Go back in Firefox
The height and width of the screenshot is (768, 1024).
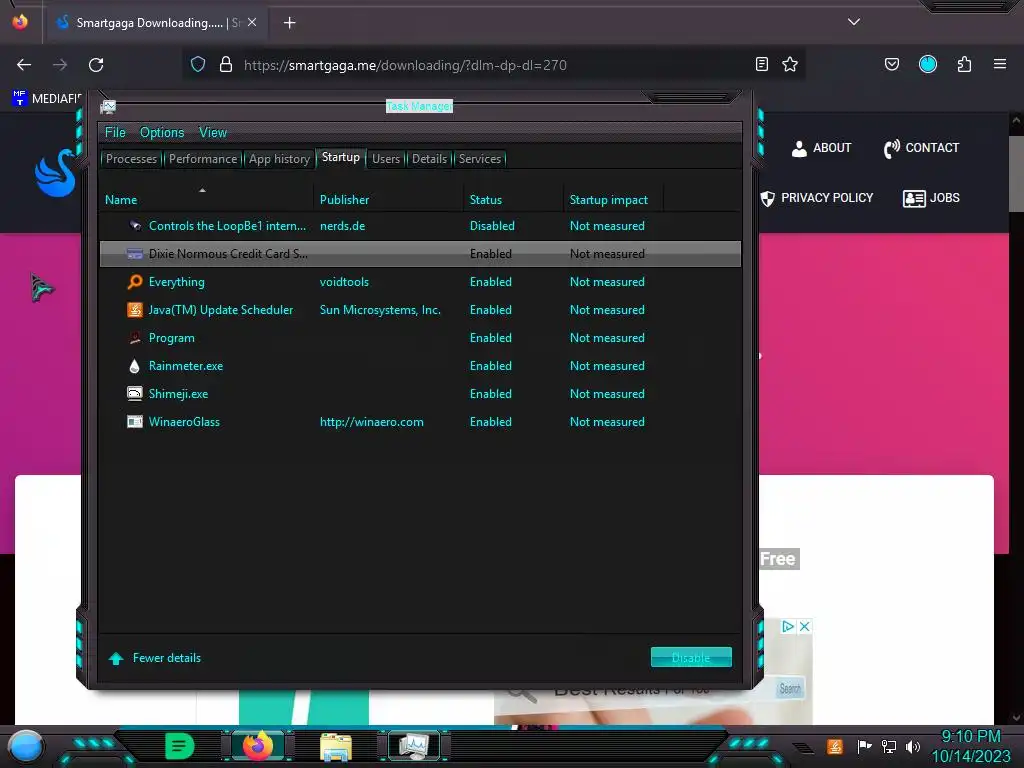pos(24,65)
